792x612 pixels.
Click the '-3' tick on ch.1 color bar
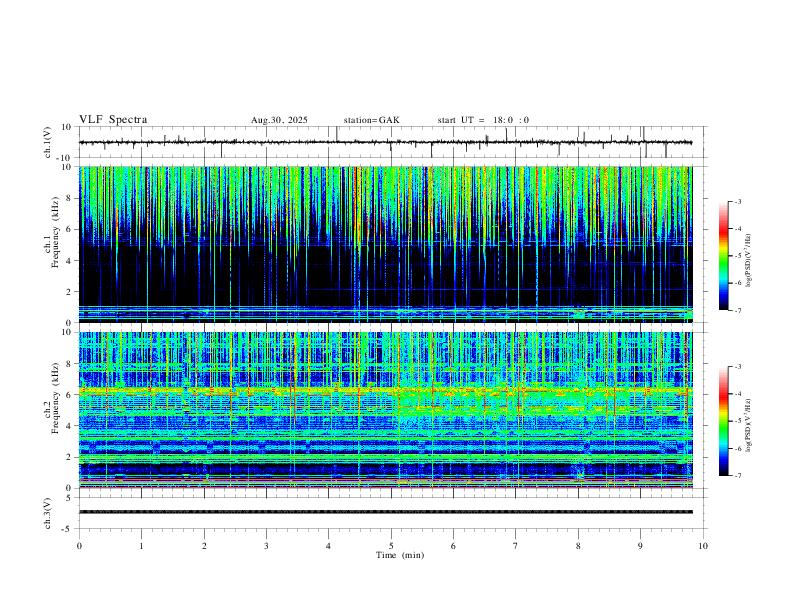point(738,201)
